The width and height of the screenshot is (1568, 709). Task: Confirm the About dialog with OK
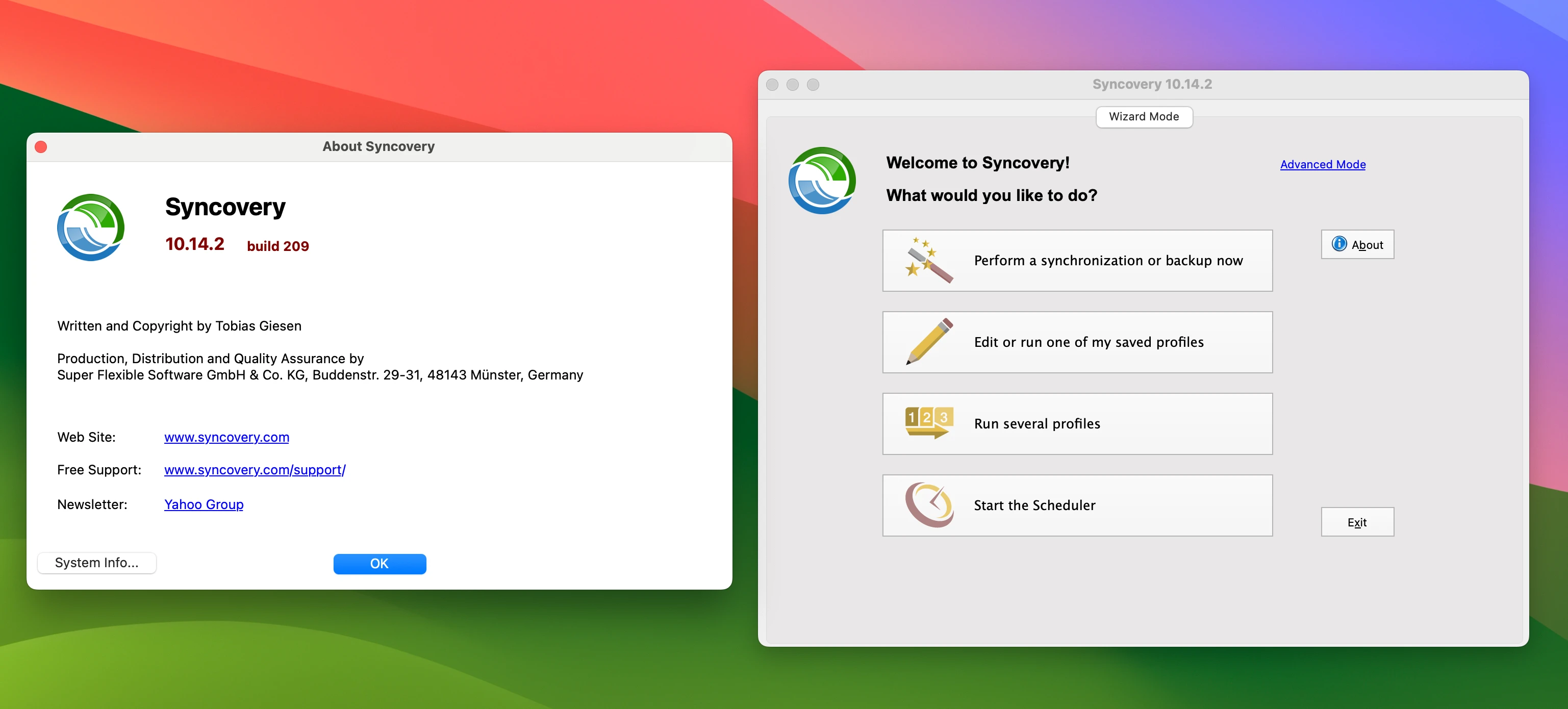(379, 564)
